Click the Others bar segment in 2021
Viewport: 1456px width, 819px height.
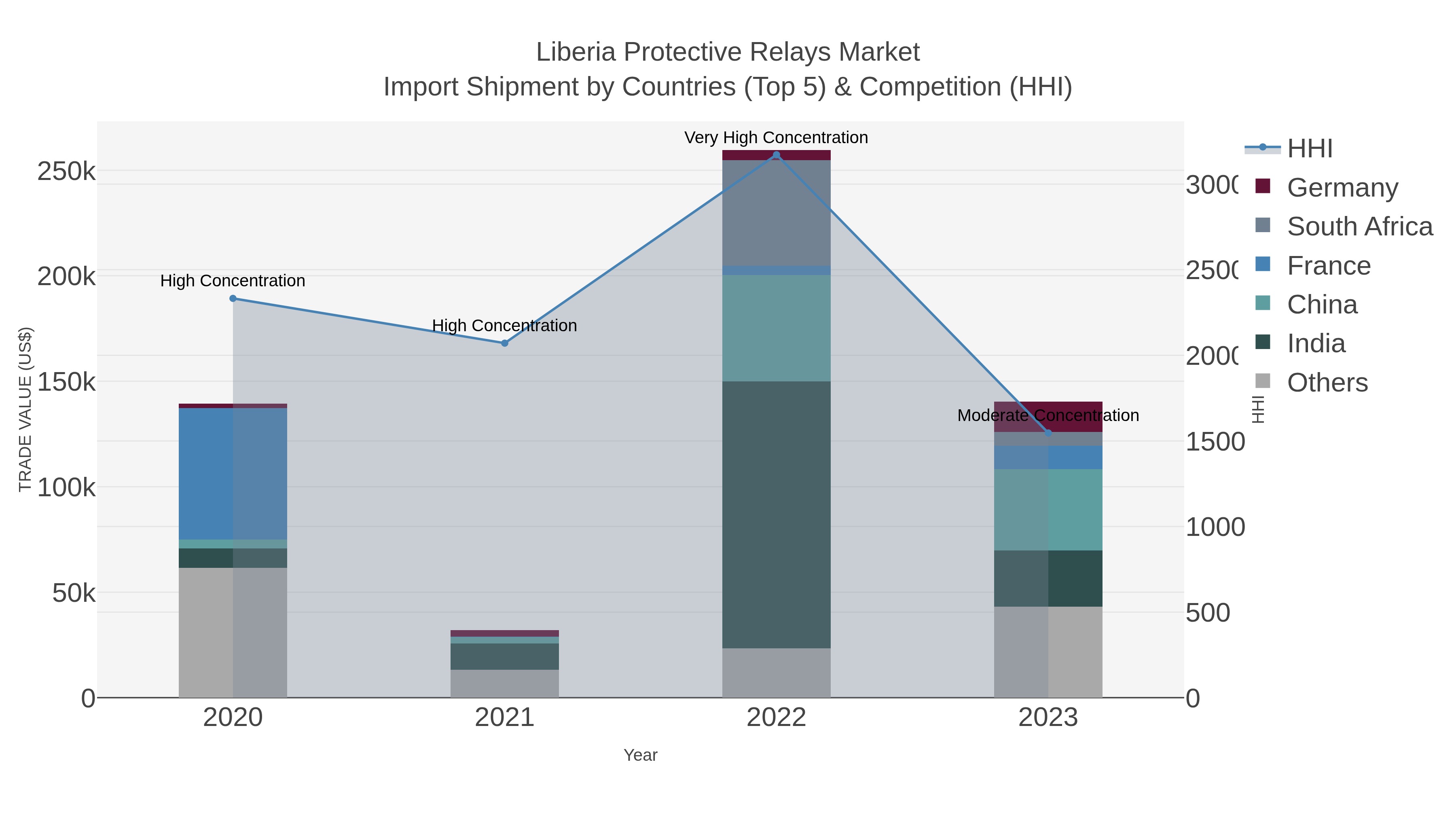[x=505, y=684]
